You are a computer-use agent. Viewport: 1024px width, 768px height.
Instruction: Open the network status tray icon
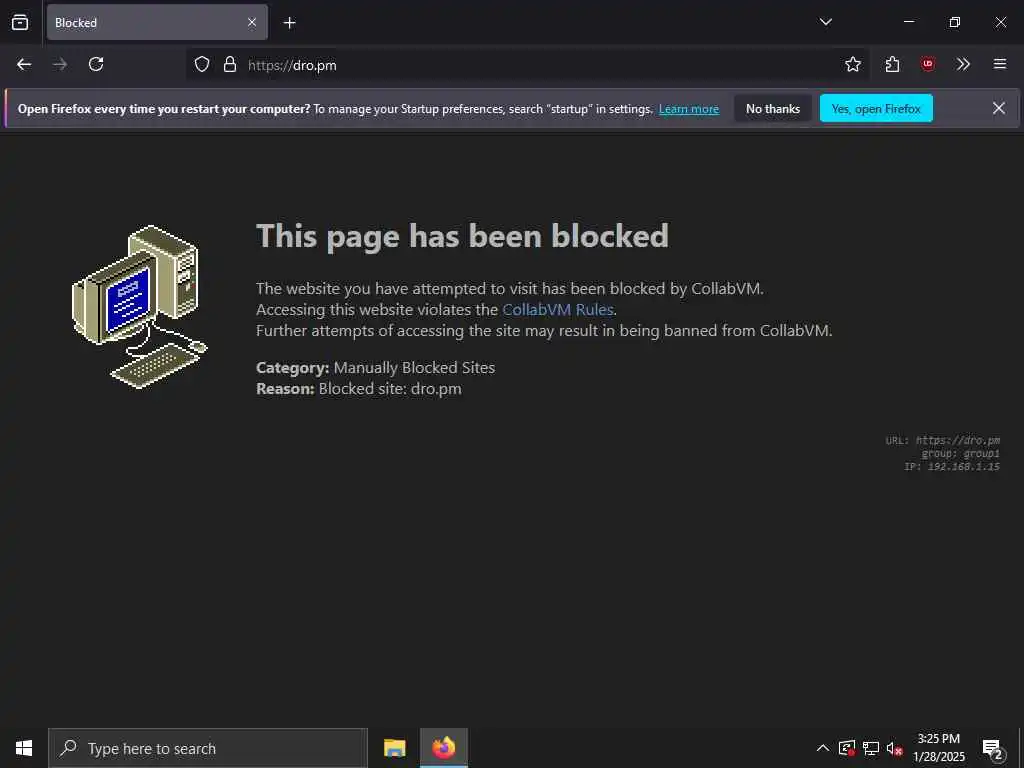click(871, 748)
